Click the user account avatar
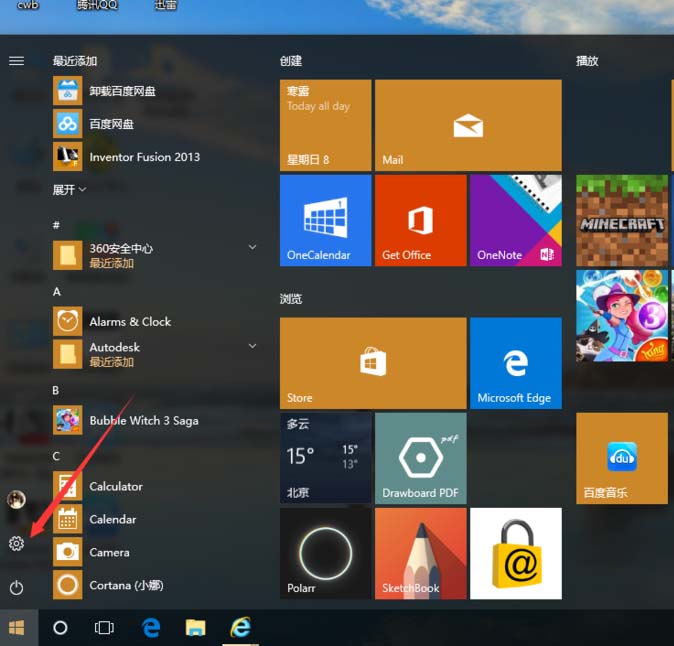This screenshot has width=674, height=646. (16, 500)
